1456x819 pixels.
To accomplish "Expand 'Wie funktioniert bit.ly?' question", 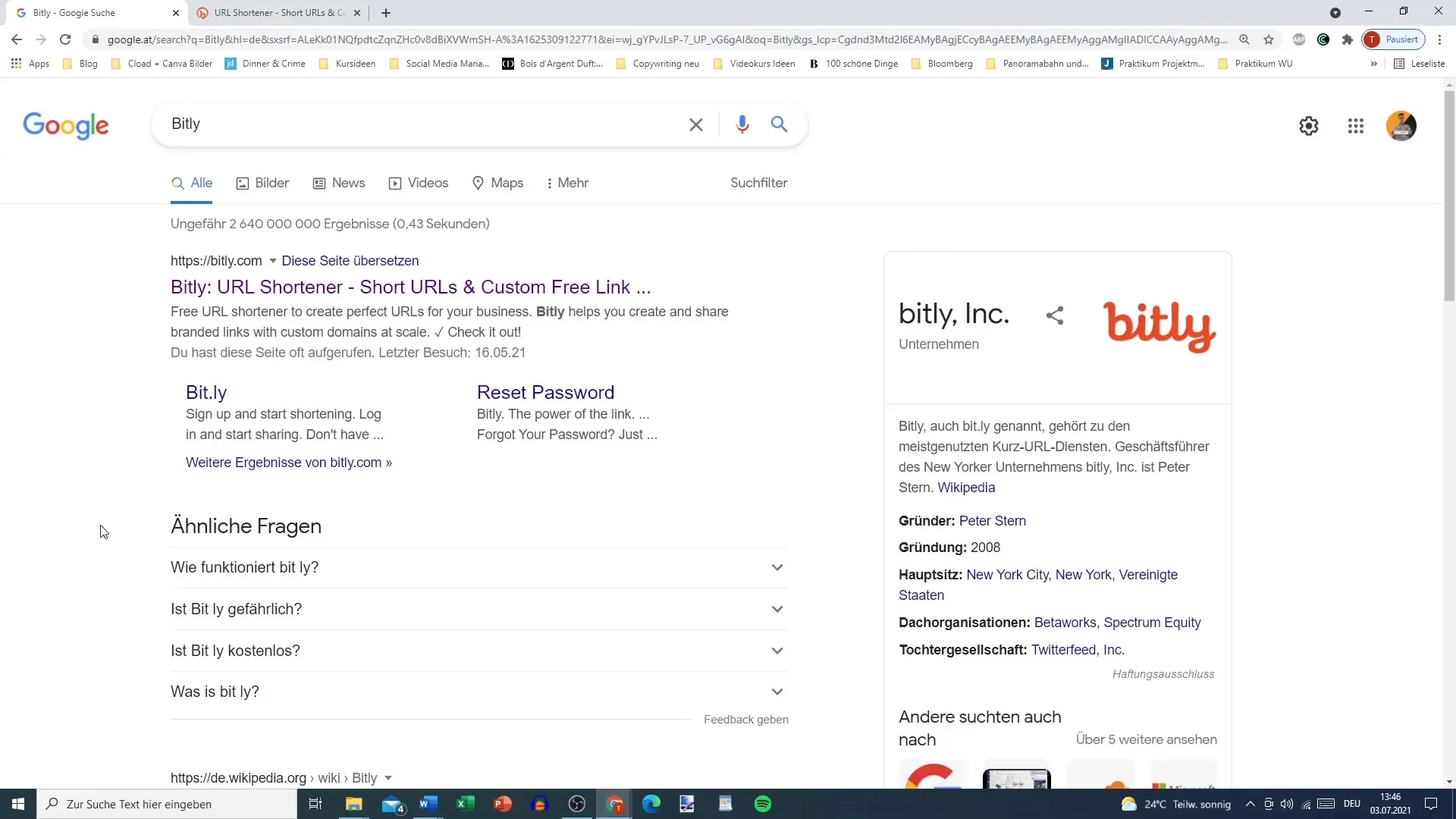I will click(x=479, y=569).
